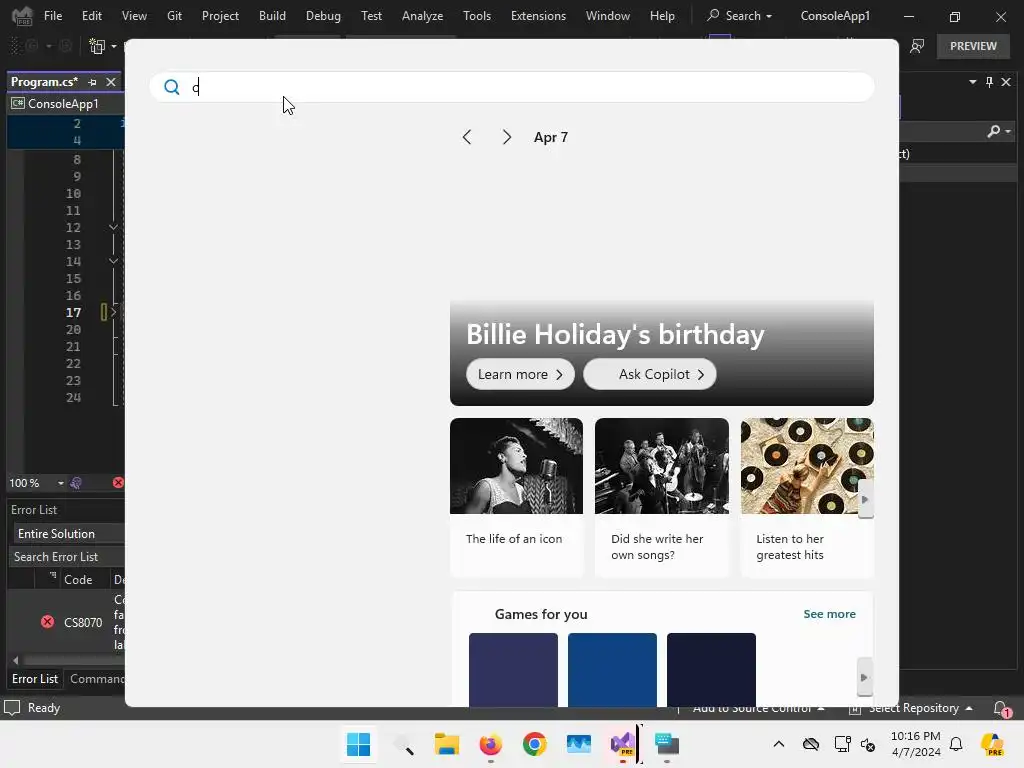The image size is (1024, 768).
Task: Open the Build menu
Action: coord(272,16)
